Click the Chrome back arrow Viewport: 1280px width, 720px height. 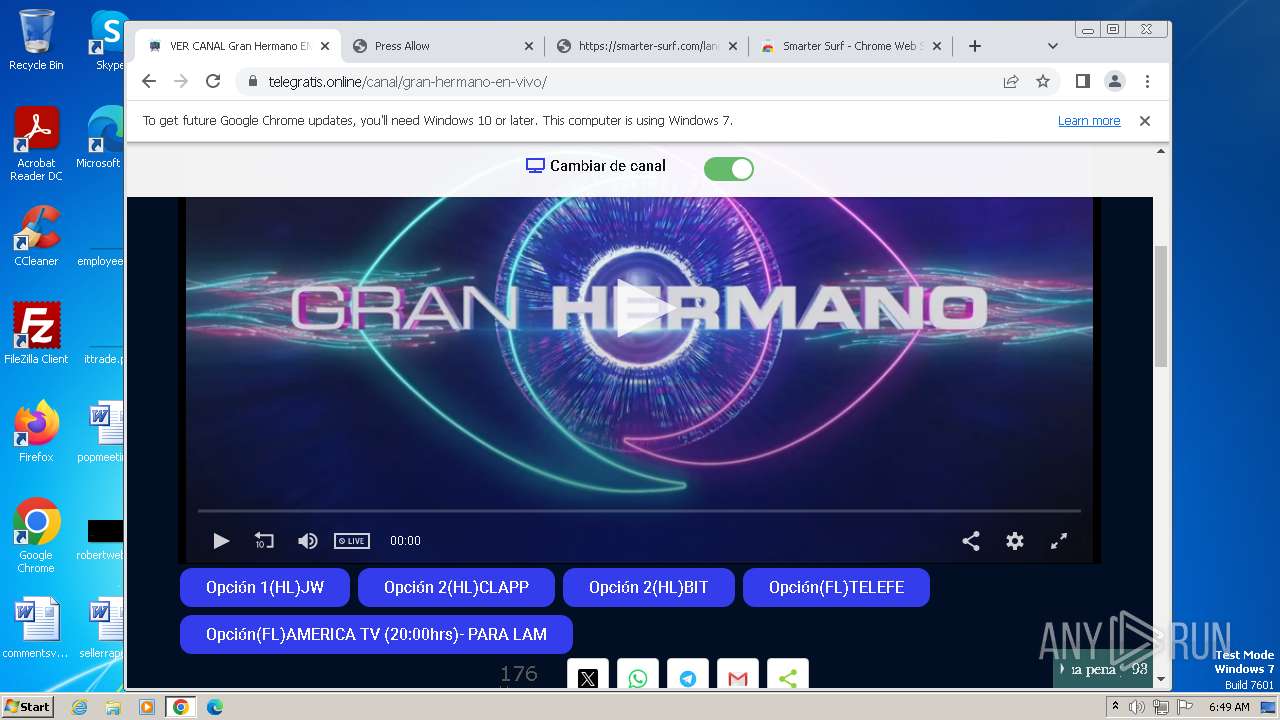click(149, 82)
